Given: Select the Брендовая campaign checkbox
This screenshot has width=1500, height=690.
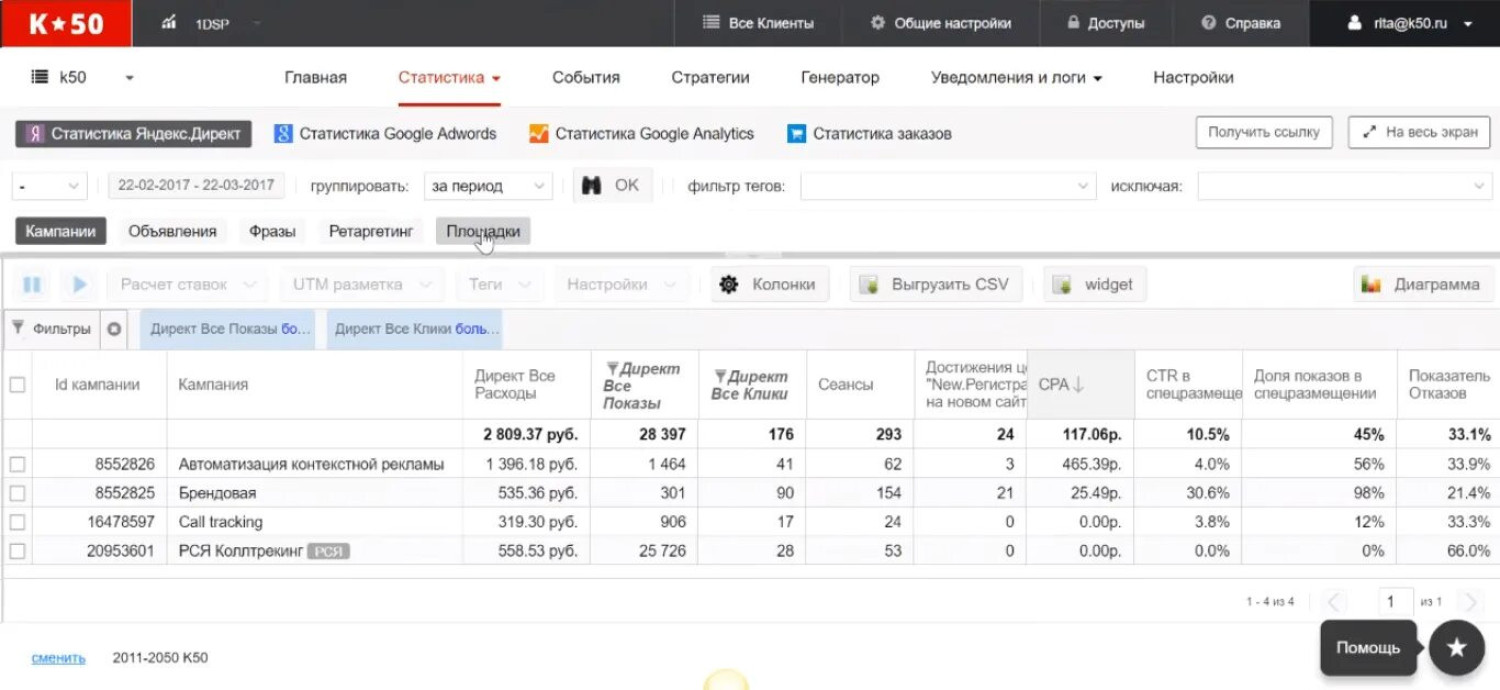Looking at the screenshot, I should (17, 493).
